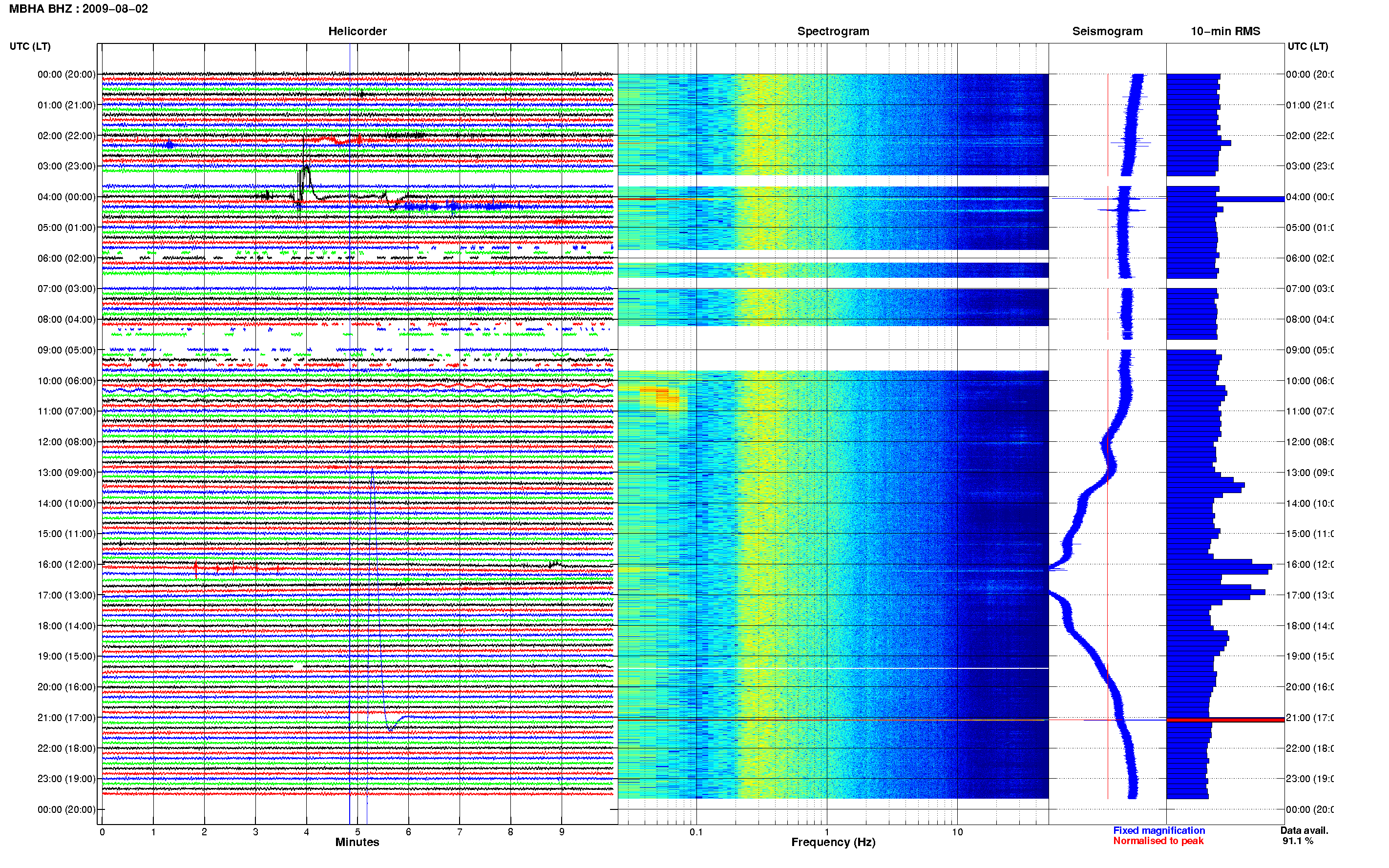Click the left '06:00 (02:00)' time label
This screenshot has height=868, width=1389.
tap(66, 258)
